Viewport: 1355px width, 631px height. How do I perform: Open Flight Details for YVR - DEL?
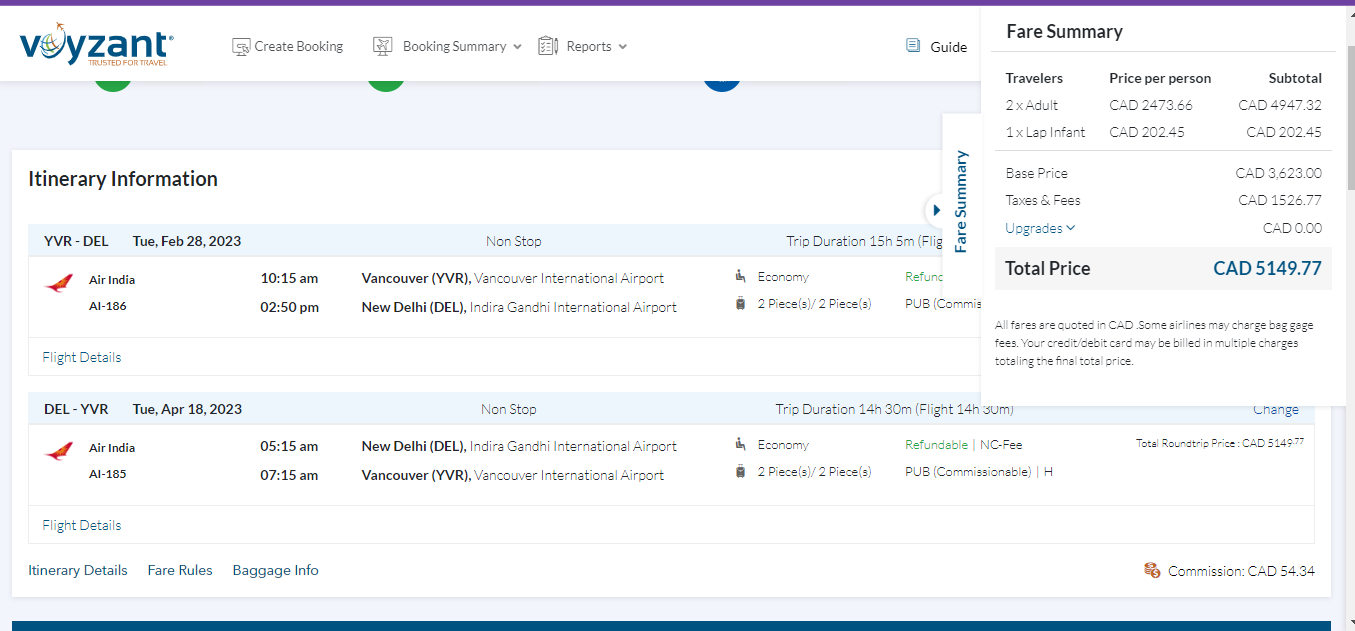tap(82, 357)
